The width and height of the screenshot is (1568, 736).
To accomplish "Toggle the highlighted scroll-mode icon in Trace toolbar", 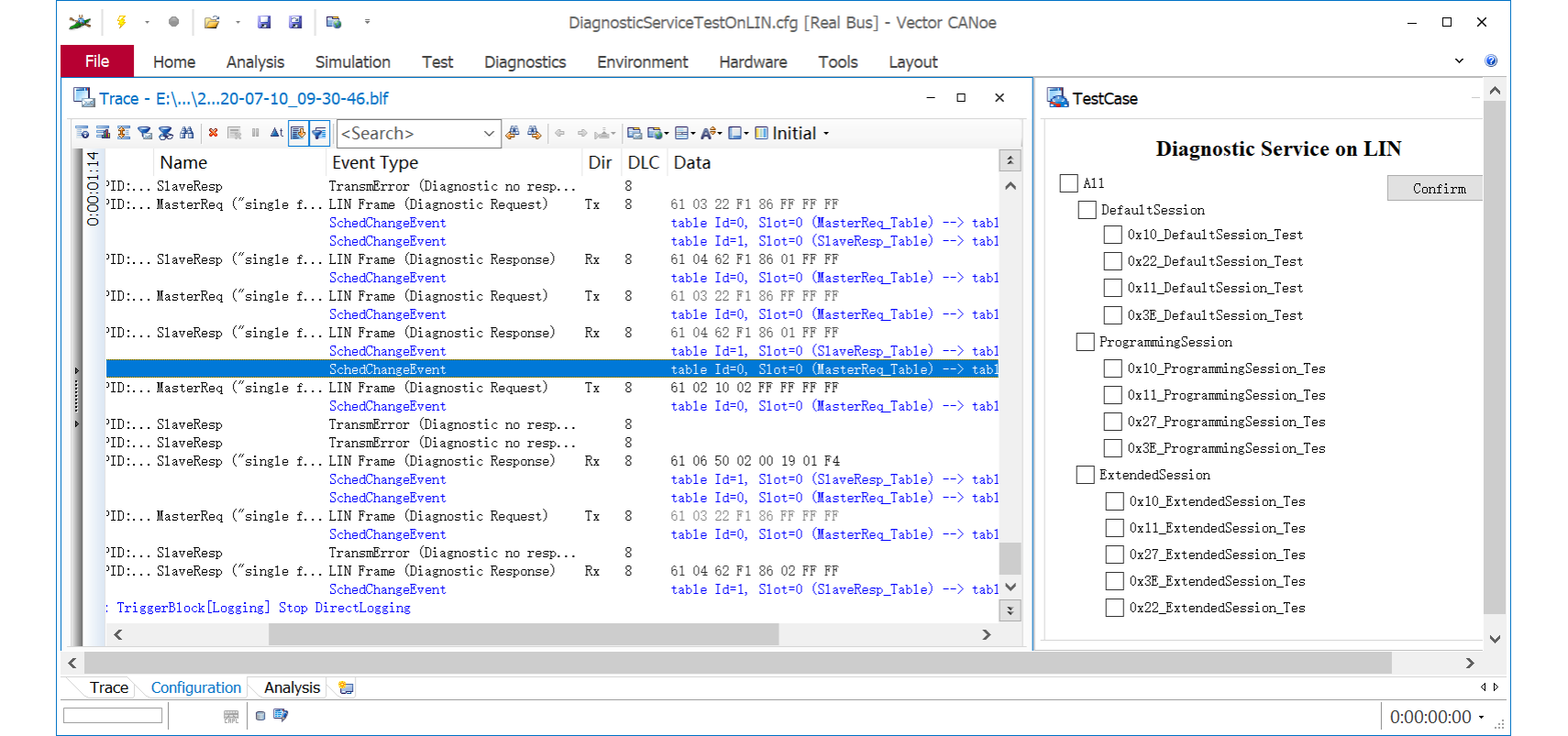I will [x=298, y=133].
